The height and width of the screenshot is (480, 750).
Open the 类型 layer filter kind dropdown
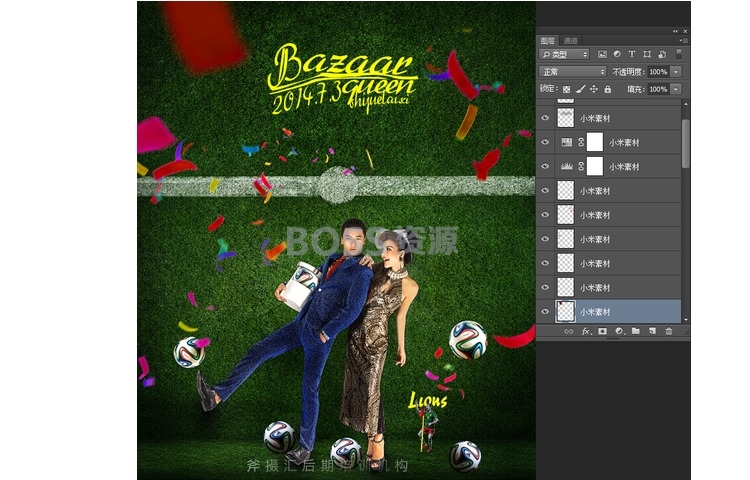coord(564,55)
